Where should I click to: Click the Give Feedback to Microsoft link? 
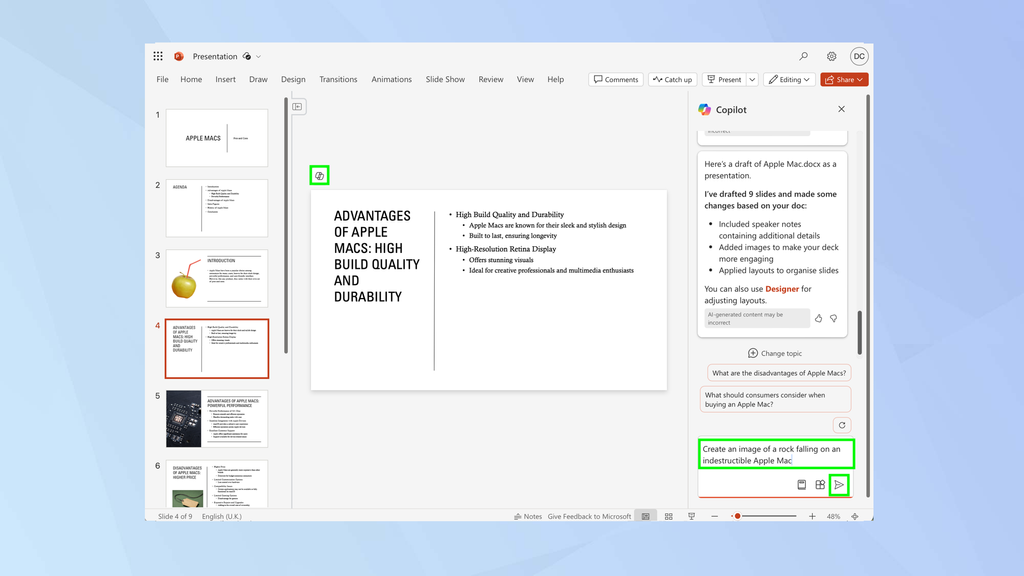pos(591,516)
